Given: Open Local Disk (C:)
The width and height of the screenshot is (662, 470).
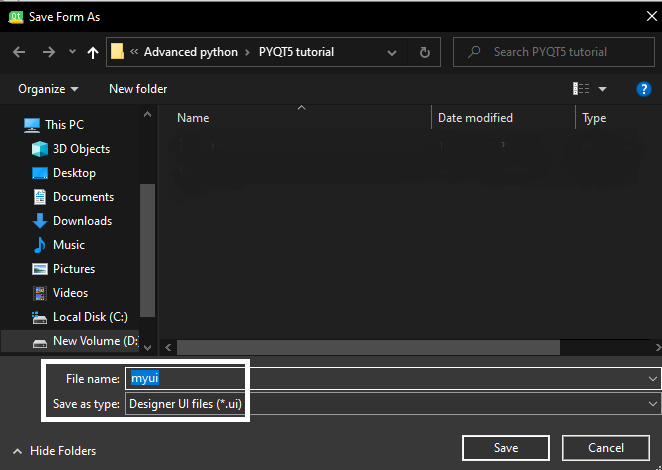Looking at the screenshot, I should point(90,317).
